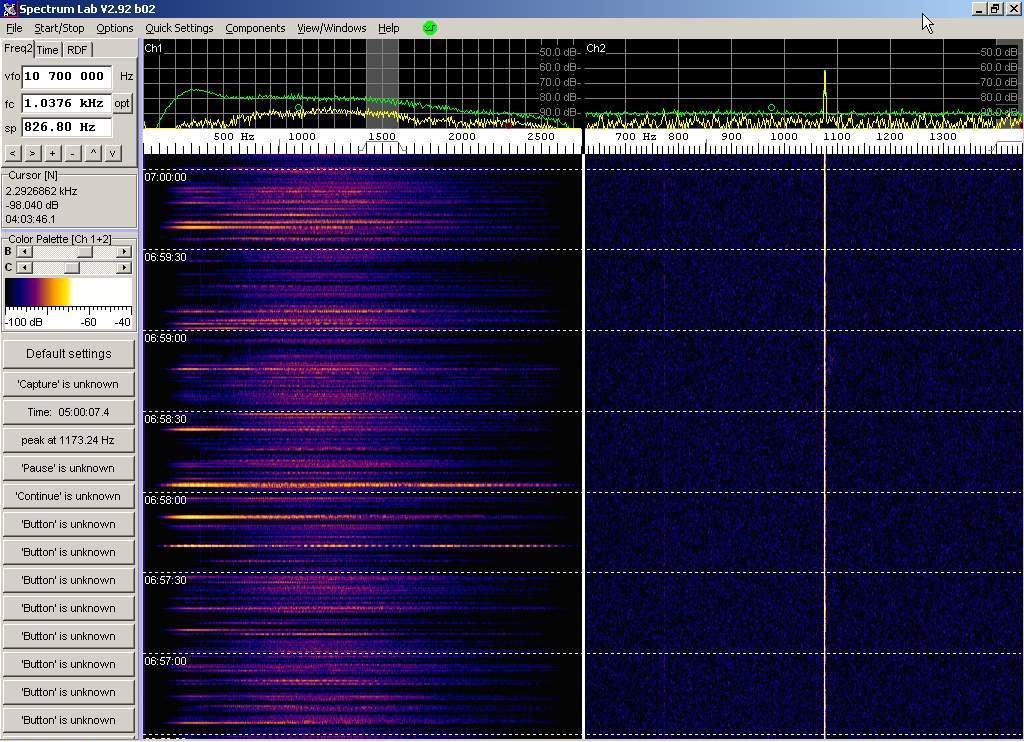The width and height of the screenshot is (1024, 742).
Task: Switch to the RDF tab
Action: 77,50
